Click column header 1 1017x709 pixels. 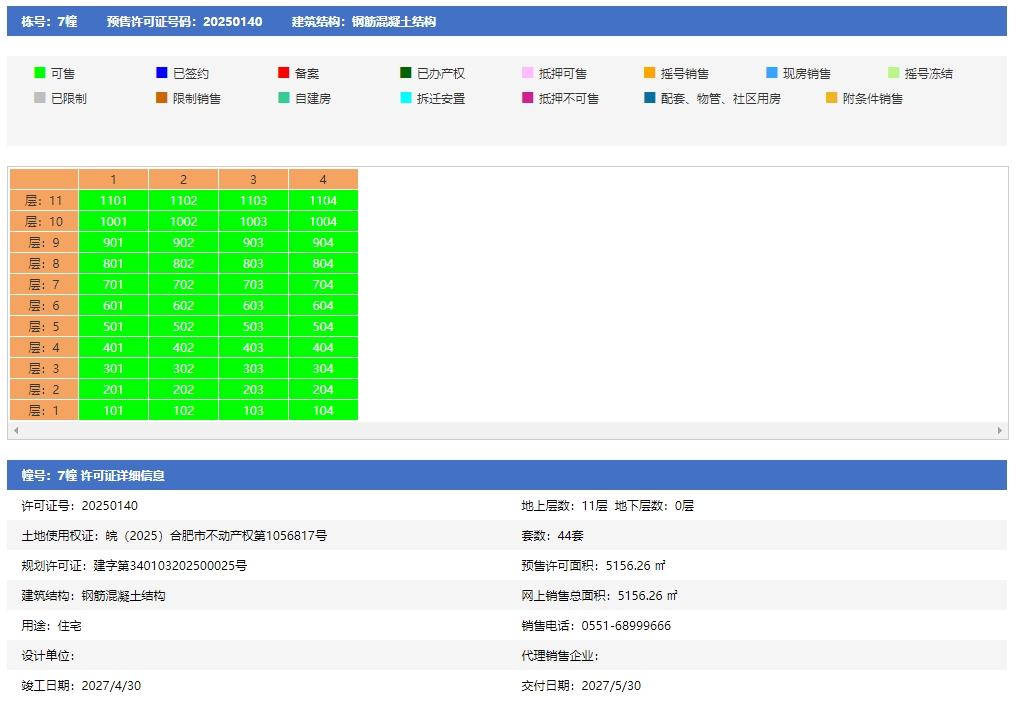point(114,179)
